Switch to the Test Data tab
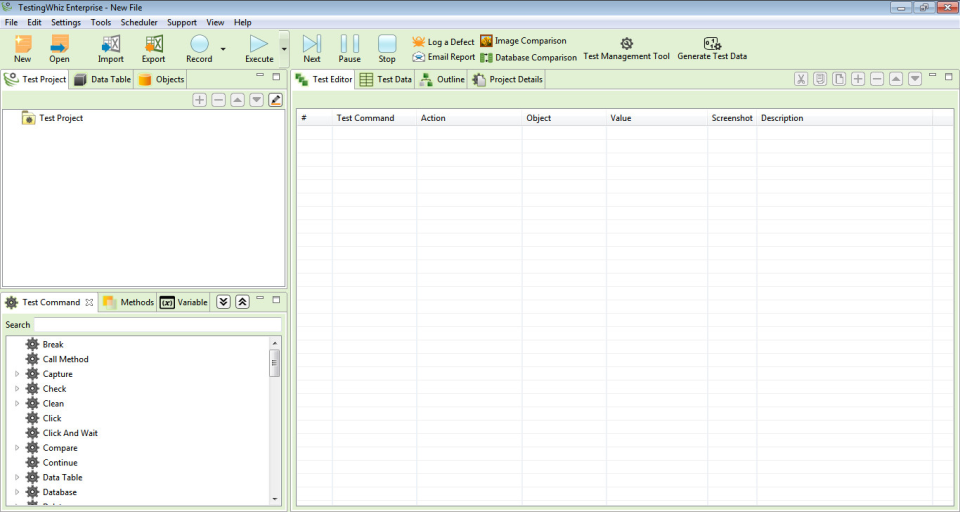This screenshot has height=512, width=960. 385,80
